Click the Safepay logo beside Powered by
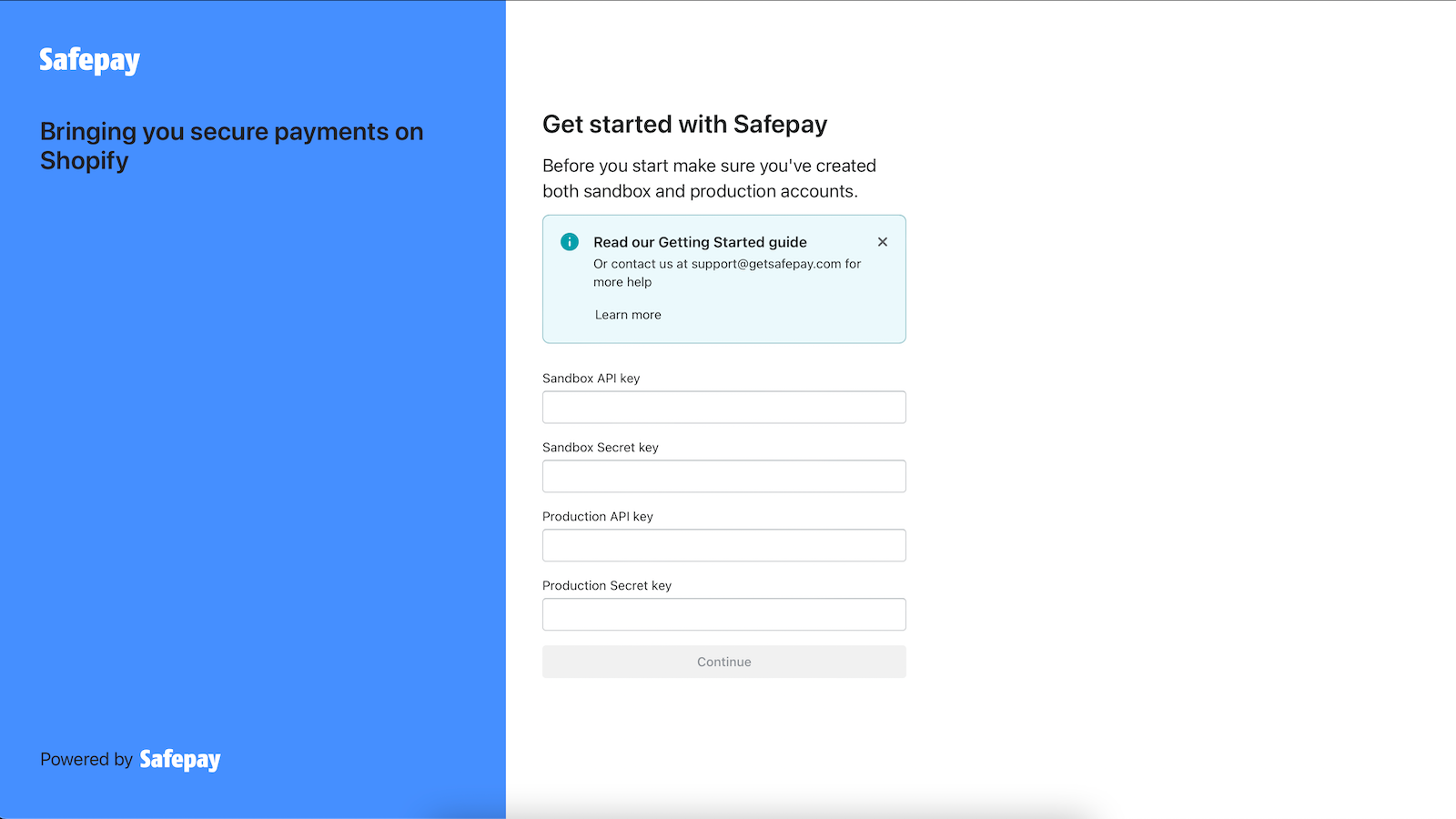The height and width of the screenshot is (819, 1456). pos(180,760)
